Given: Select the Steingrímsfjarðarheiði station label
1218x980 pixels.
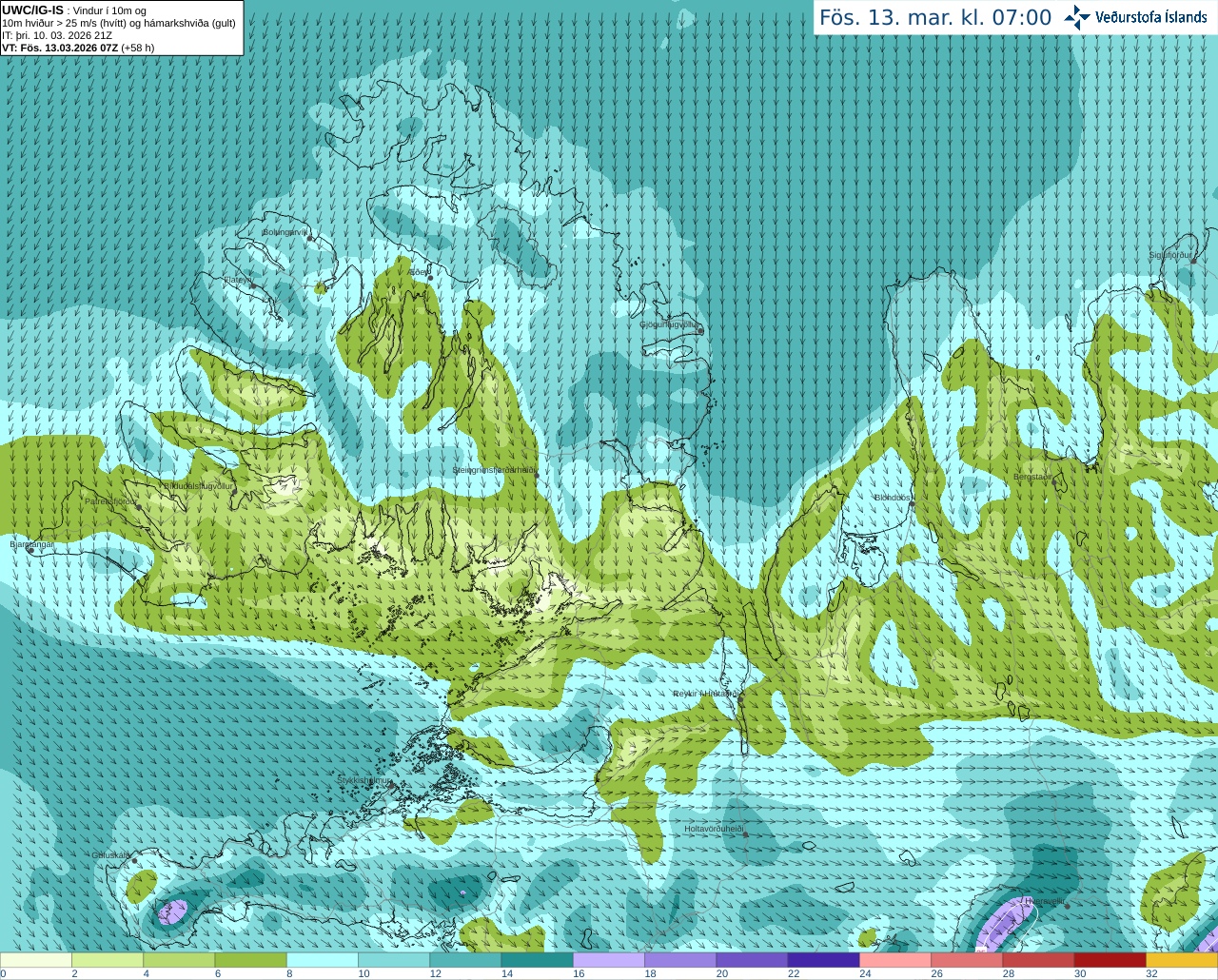Looking at the screenshot, I should point(494,470).
